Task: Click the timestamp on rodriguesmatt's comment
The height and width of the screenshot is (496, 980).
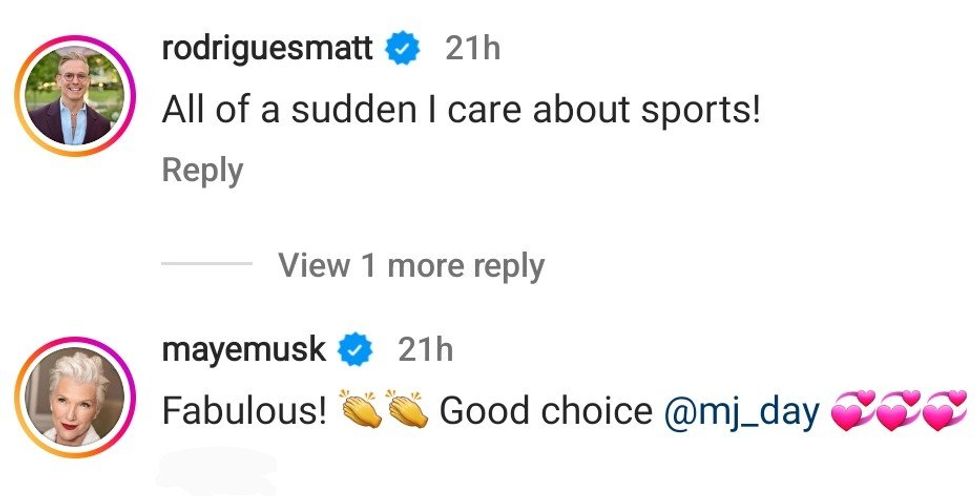Action: (472, 48)
